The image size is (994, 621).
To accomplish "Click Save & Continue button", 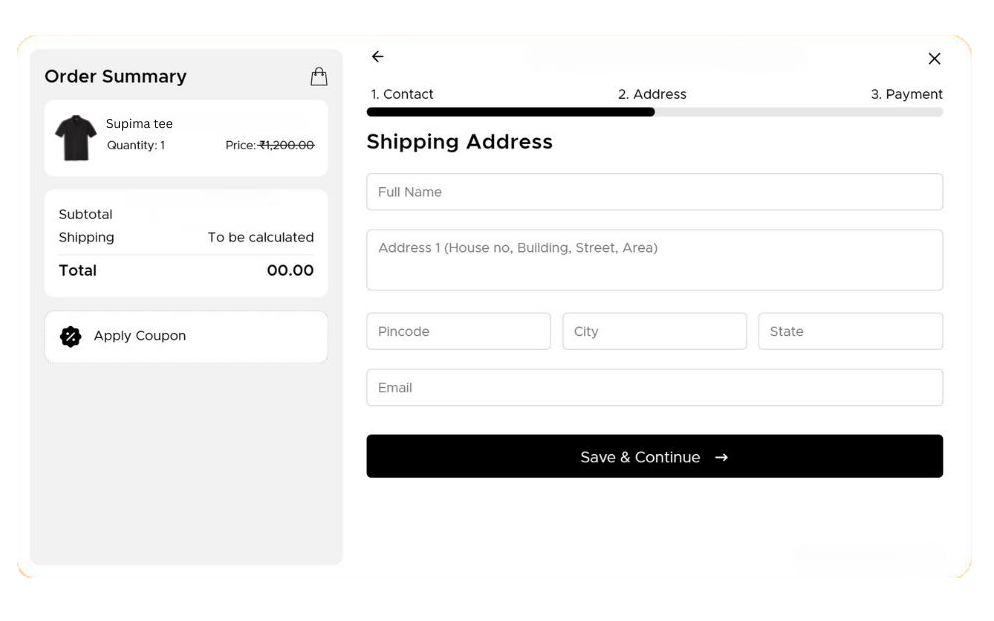I will [x=654, y=456].
